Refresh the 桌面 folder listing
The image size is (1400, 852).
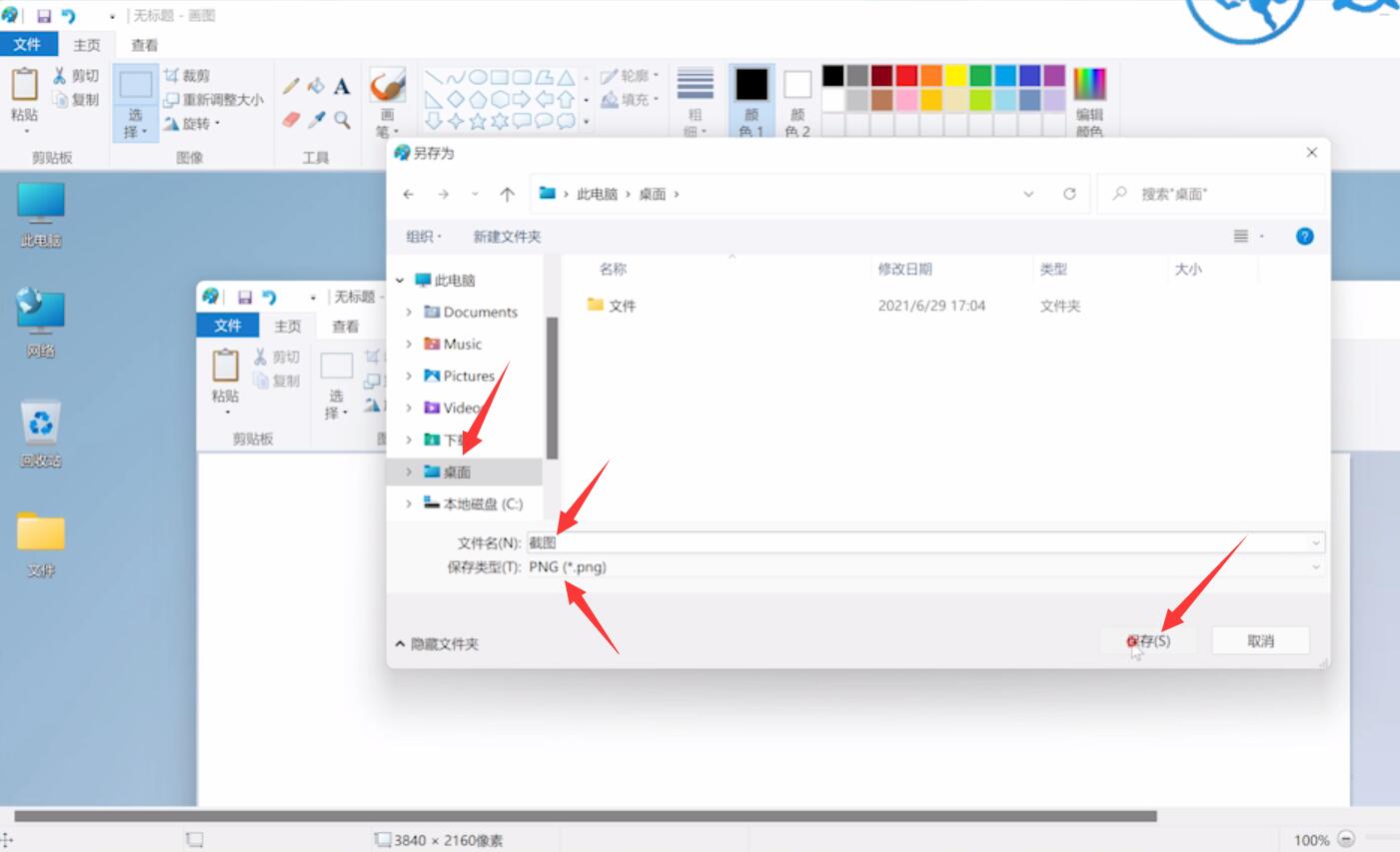coord(1069,194)
